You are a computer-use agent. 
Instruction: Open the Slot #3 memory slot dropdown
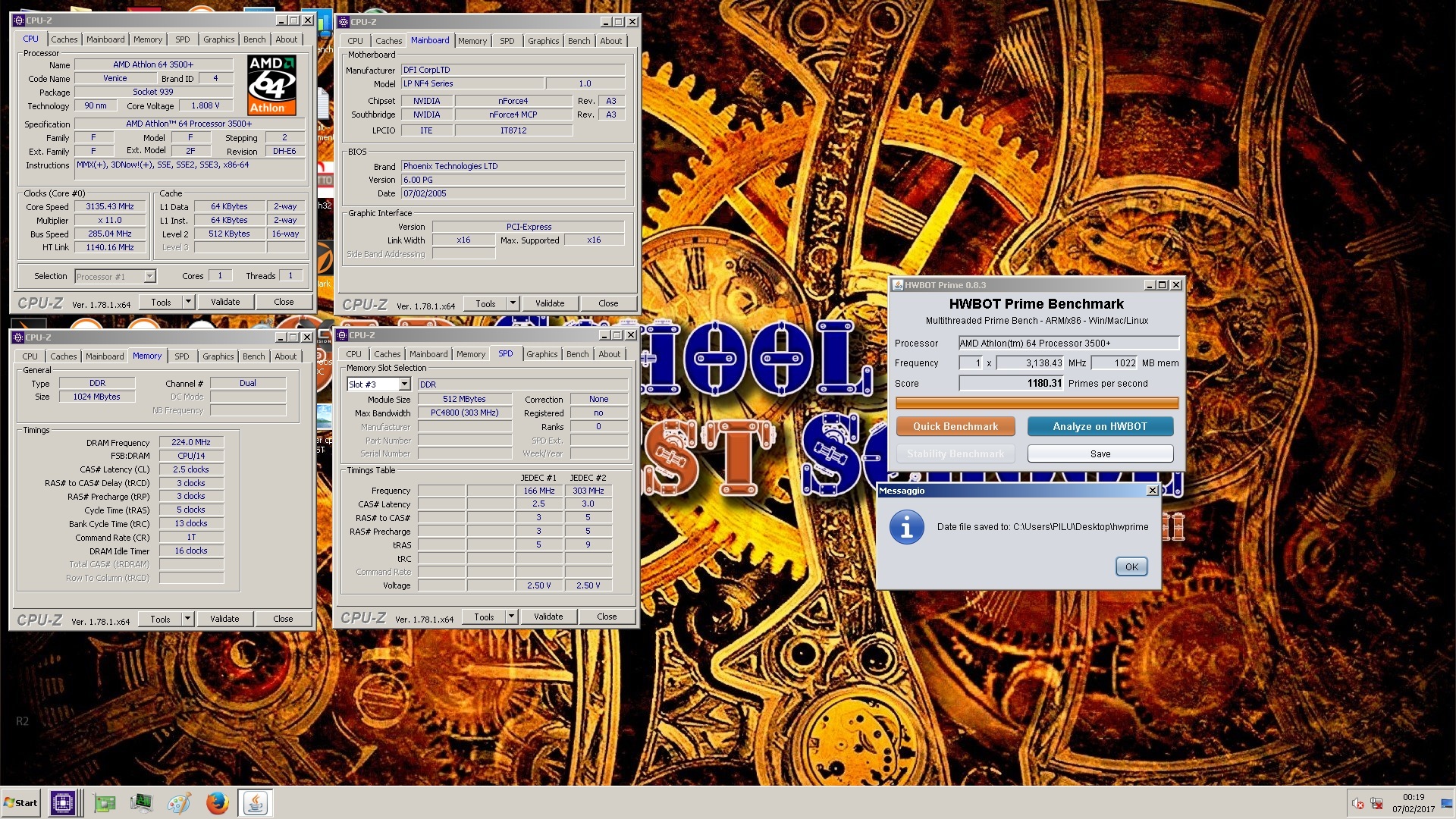405,384
